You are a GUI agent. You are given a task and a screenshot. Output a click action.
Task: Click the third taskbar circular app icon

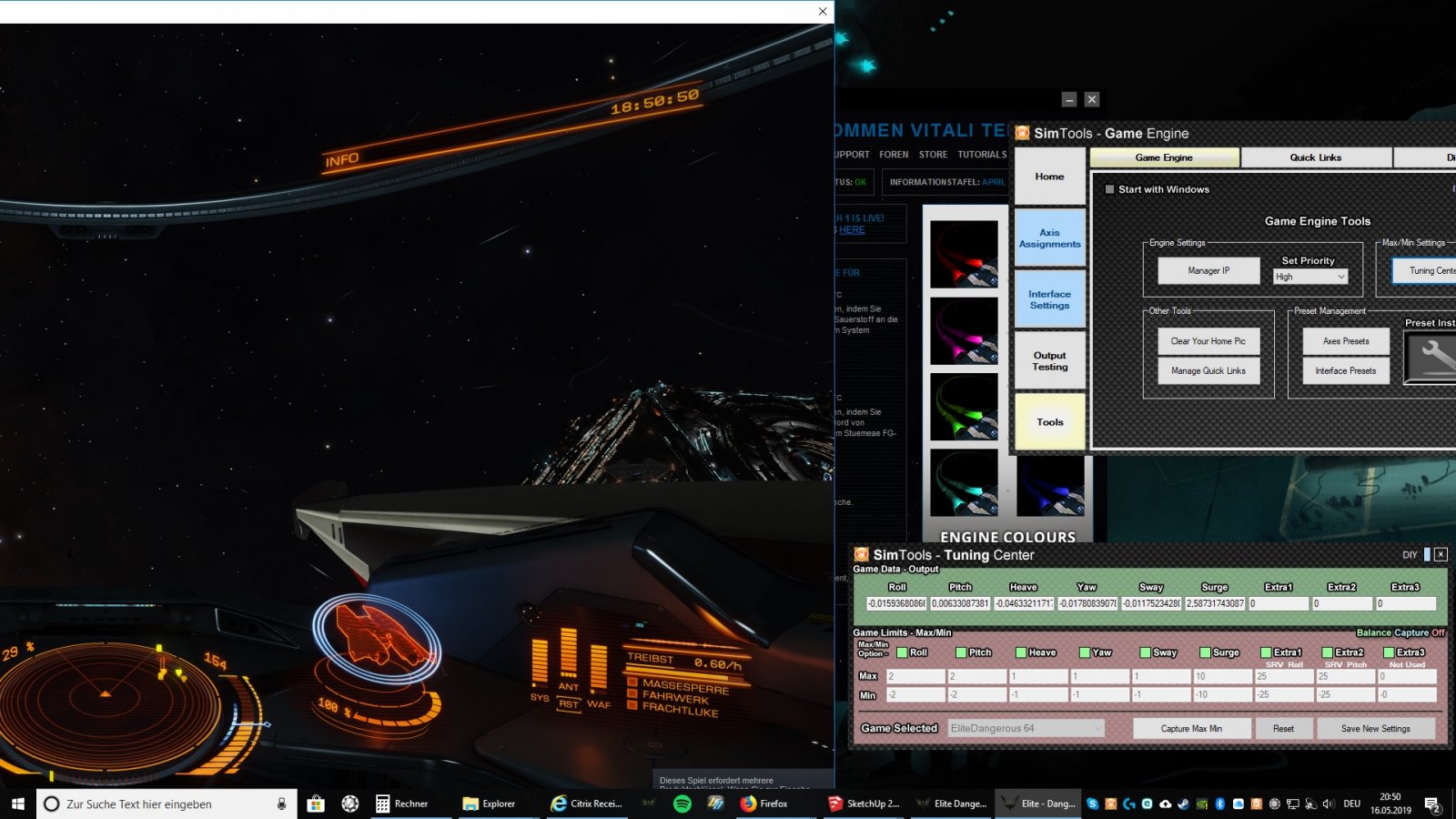(349, 804)
